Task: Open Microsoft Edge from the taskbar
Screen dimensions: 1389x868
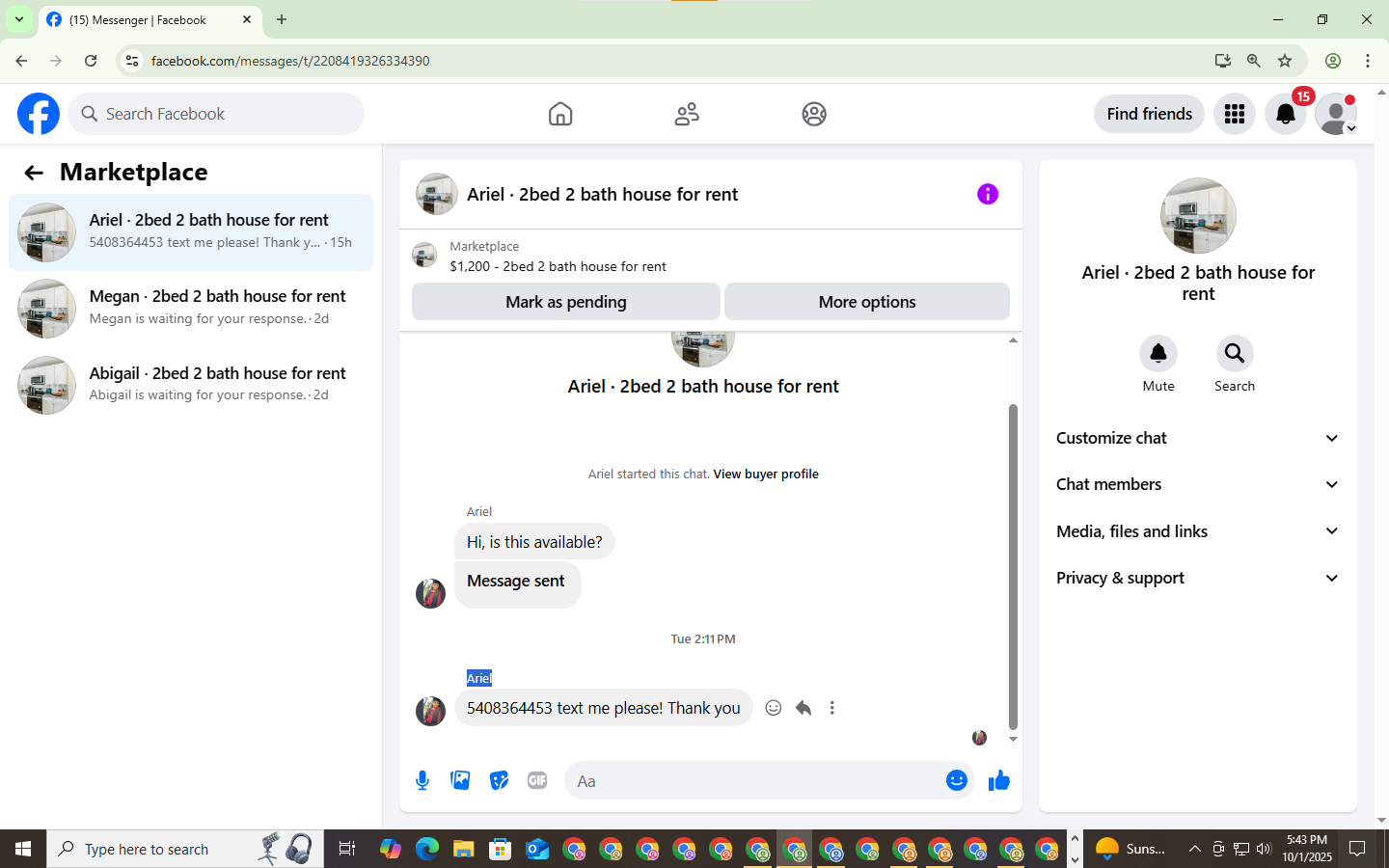Action: coord(427,849)
